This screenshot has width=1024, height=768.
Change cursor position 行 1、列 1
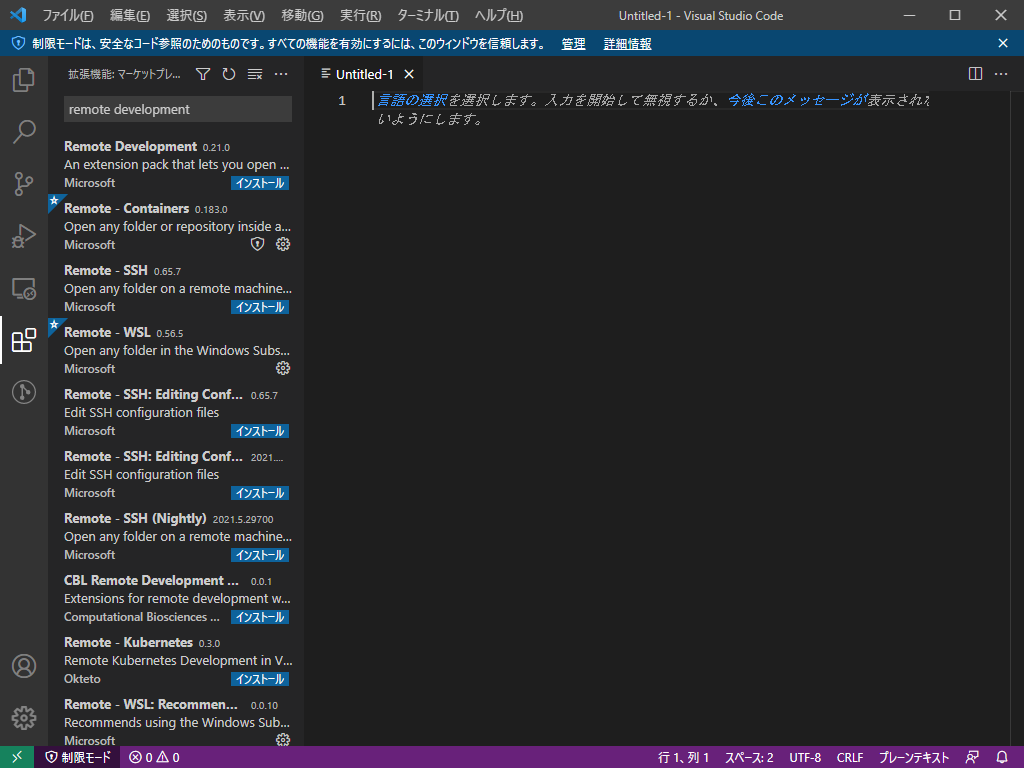684,757
